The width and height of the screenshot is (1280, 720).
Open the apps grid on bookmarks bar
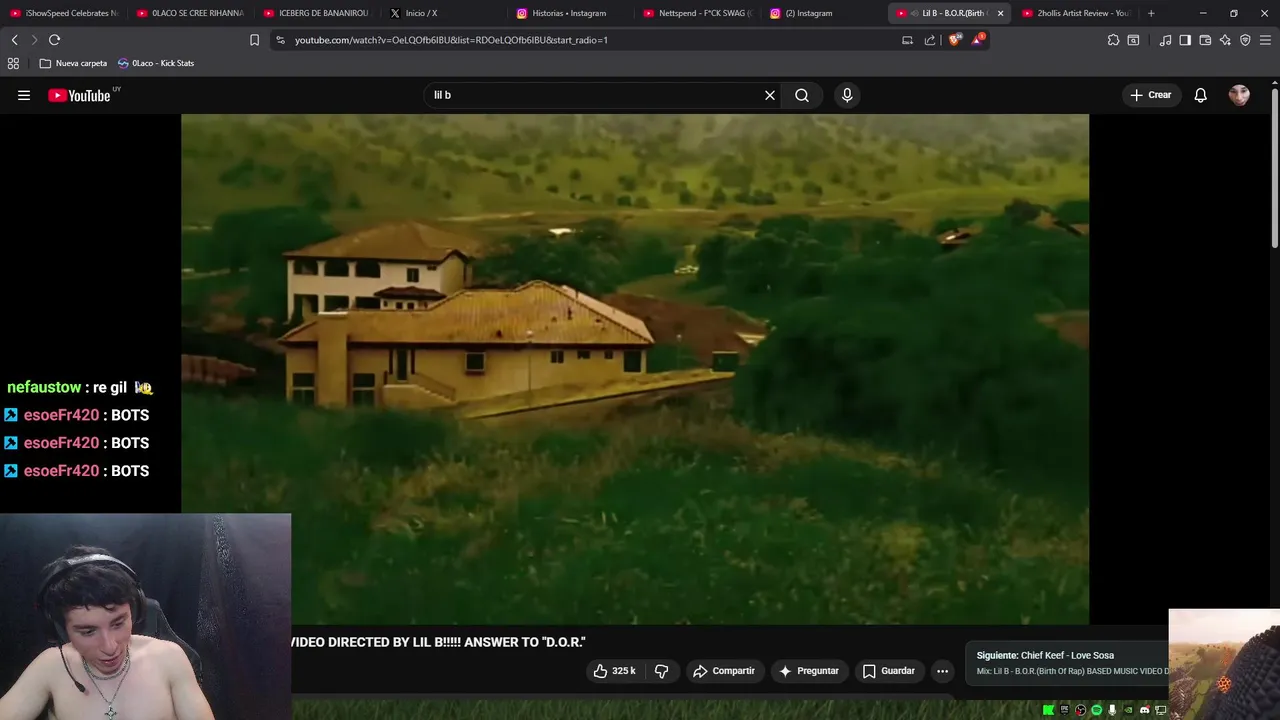tap(13, 63)
